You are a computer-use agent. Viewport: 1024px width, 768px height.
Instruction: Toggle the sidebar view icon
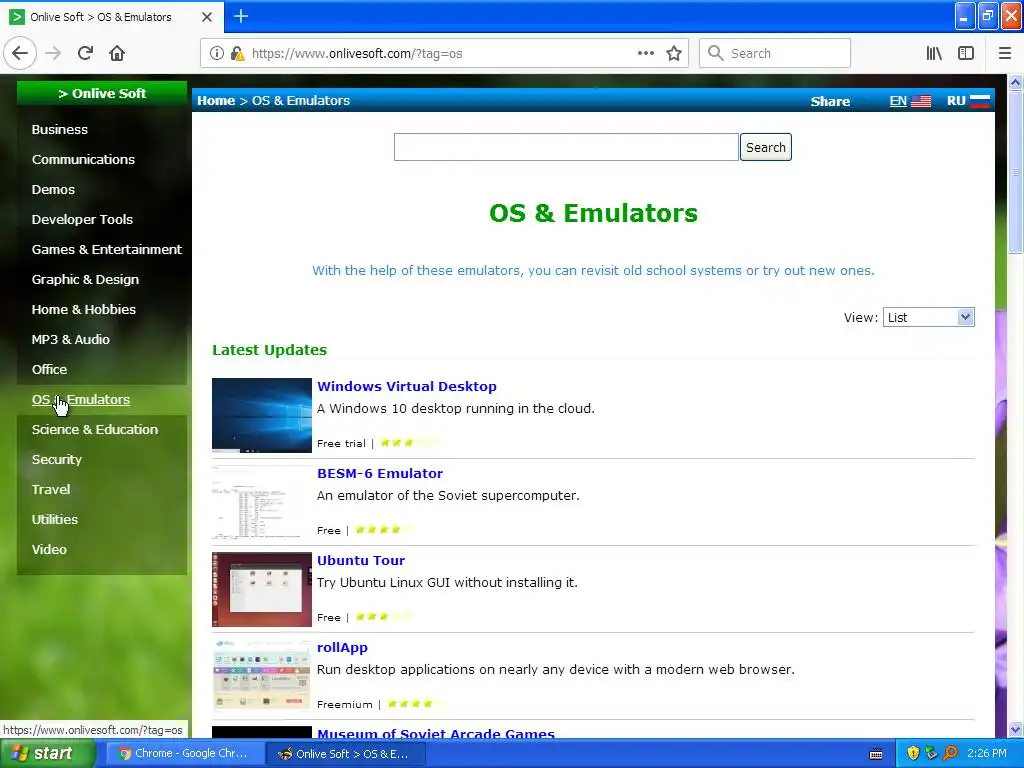(x=966, y=54)
